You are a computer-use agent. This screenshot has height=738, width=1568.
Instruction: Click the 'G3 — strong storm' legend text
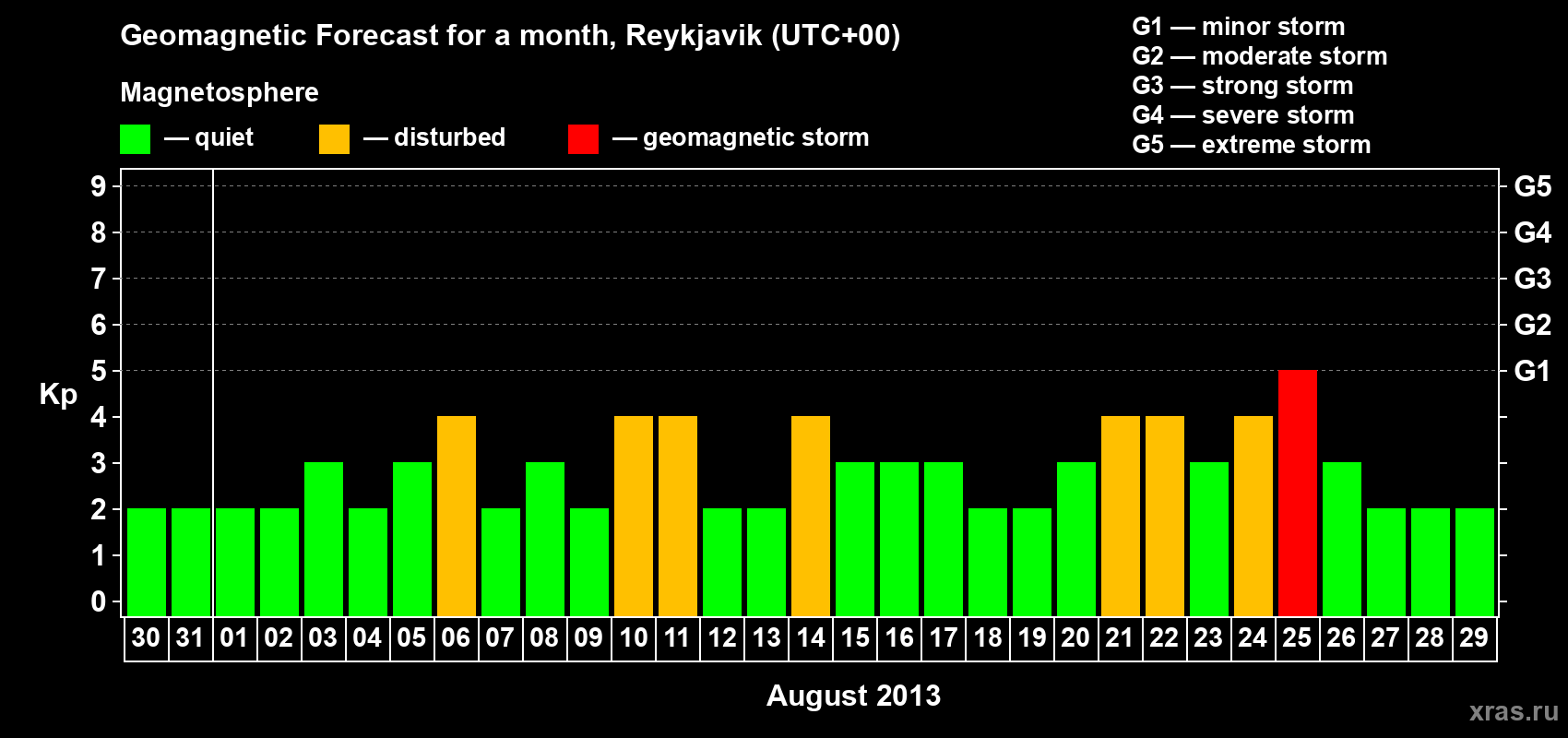[1243, 86]
